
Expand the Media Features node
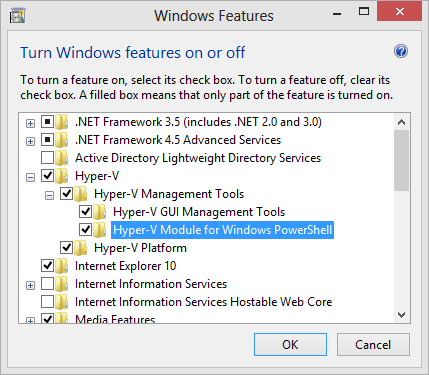(x=30, y=320)
